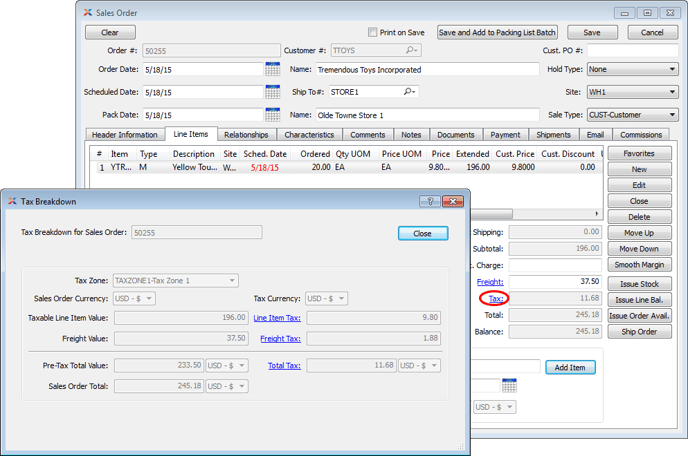This screenshot has height=456, width=688.
Task: Click the Cust. PO # input field
Action: tap(631, 50)
